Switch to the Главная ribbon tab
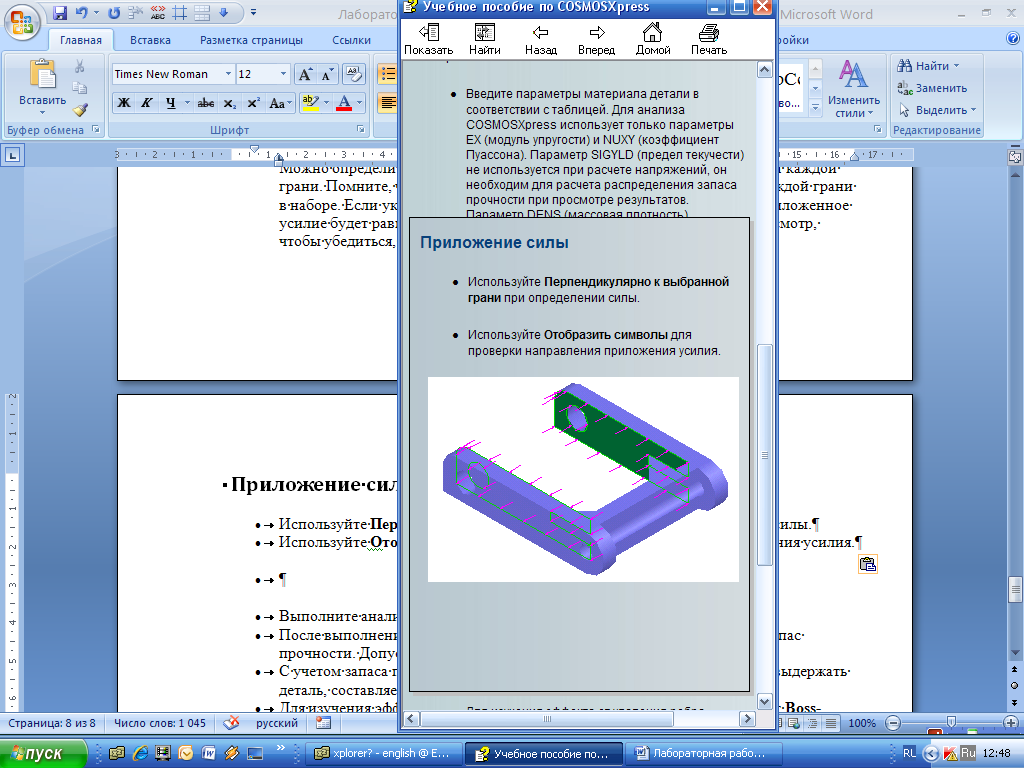Viewport: 1024px width, 768px height. click(x=81, y=40)
